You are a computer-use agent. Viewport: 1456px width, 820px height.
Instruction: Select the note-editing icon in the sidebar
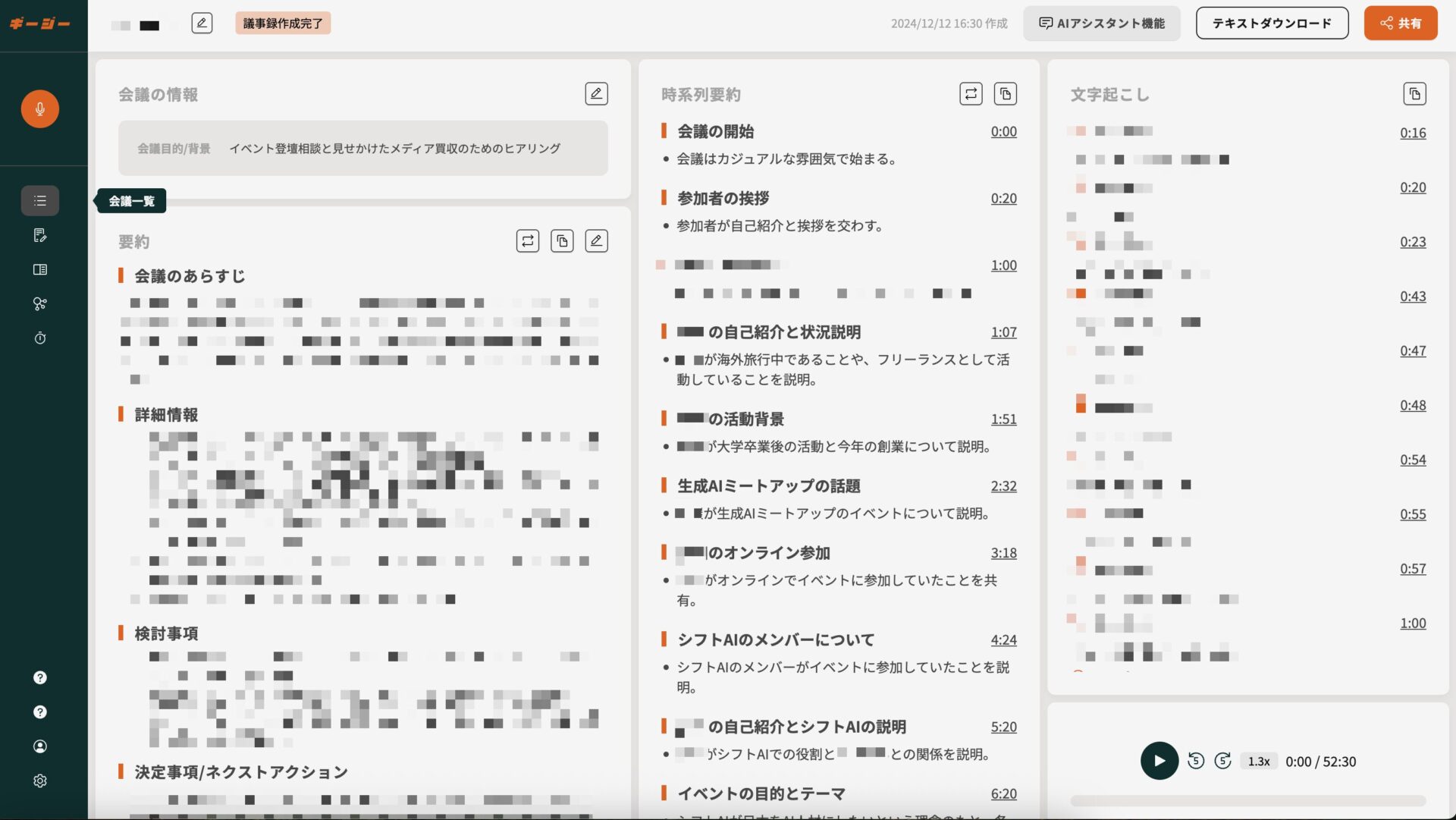tap(39, 235)
